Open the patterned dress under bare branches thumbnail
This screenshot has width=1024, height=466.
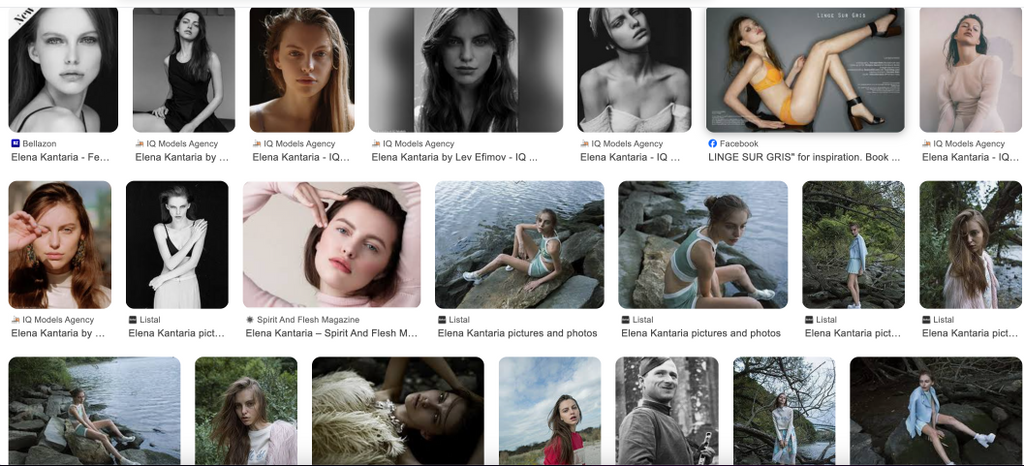(x=784, y=411)
